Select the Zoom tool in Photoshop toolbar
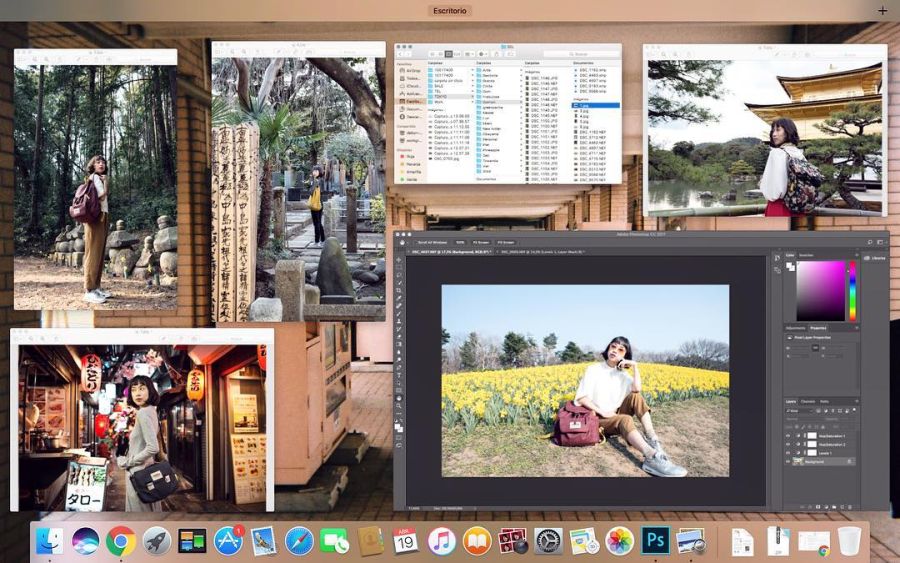The width and height of the screenshot is (900, 563). pyautogui.click(x=399, y=406)
